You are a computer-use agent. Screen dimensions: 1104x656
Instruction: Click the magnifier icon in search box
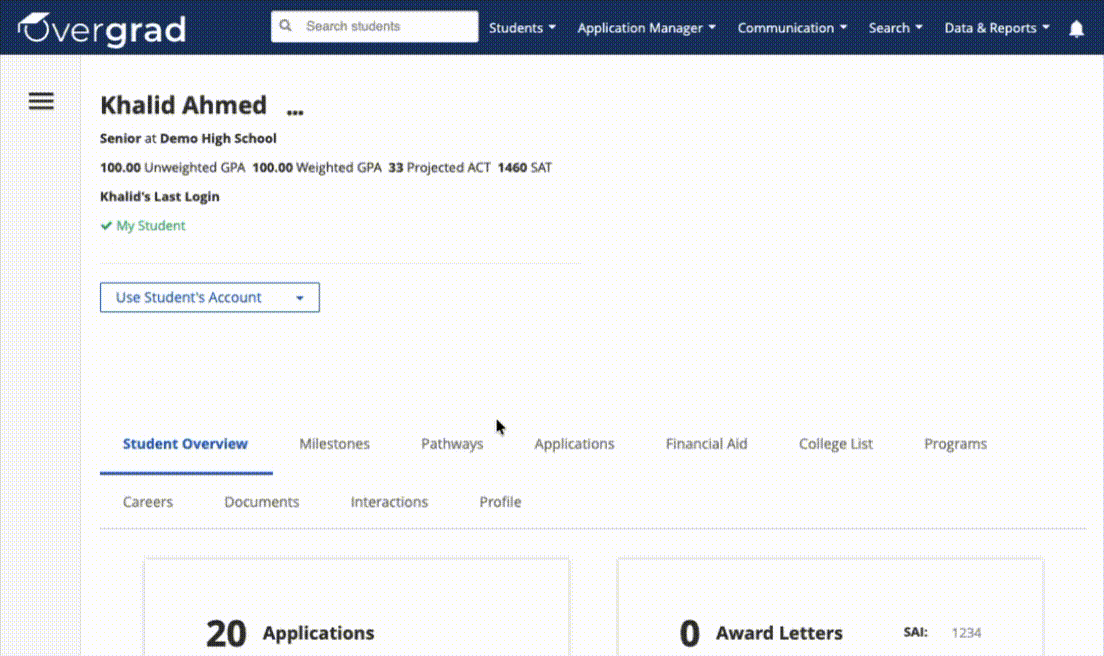coord(285,26)
